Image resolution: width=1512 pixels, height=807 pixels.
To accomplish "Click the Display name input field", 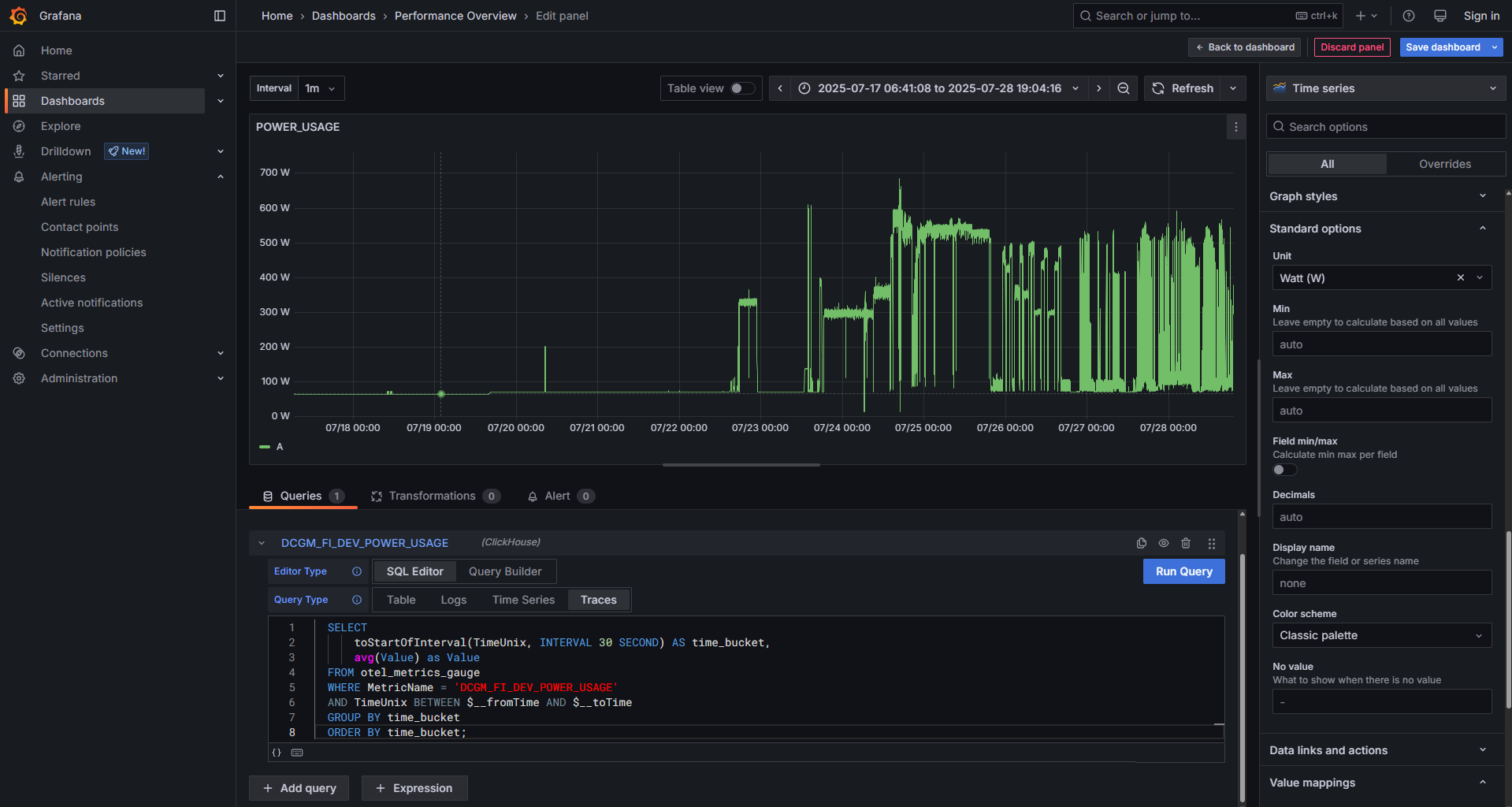I will (x=1382, y=583).
